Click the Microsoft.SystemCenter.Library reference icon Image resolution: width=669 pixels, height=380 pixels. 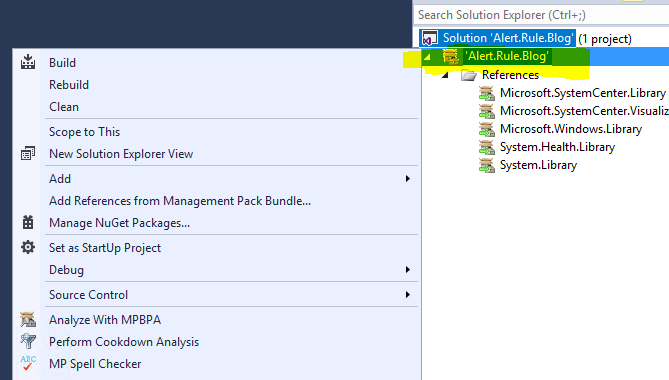[x=486, y=93]
